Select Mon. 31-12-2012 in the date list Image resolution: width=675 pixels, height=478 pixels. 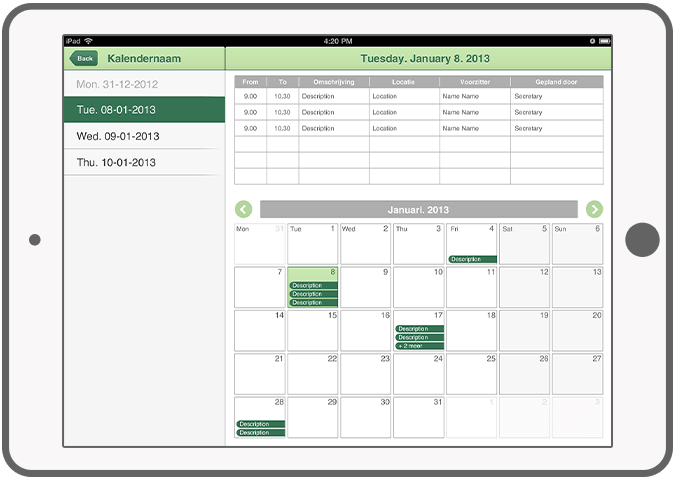coord(144,84)
